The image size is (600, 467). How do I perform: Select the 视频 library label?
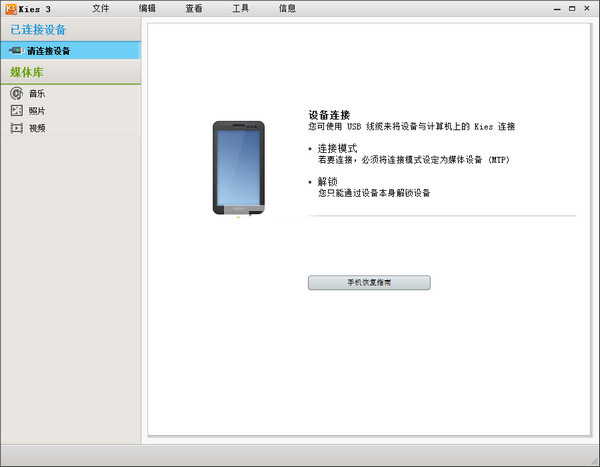point(37,128)
